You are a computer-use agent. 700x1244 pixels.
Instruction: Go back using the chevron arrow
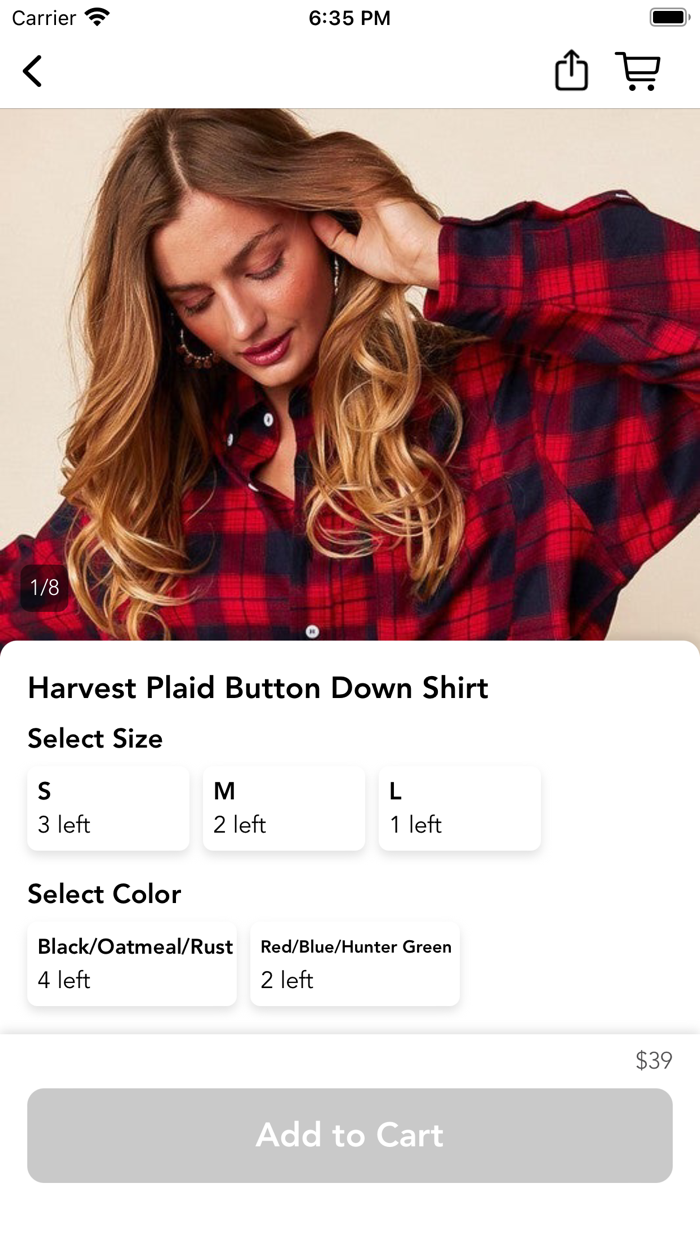tap(33, 71)
